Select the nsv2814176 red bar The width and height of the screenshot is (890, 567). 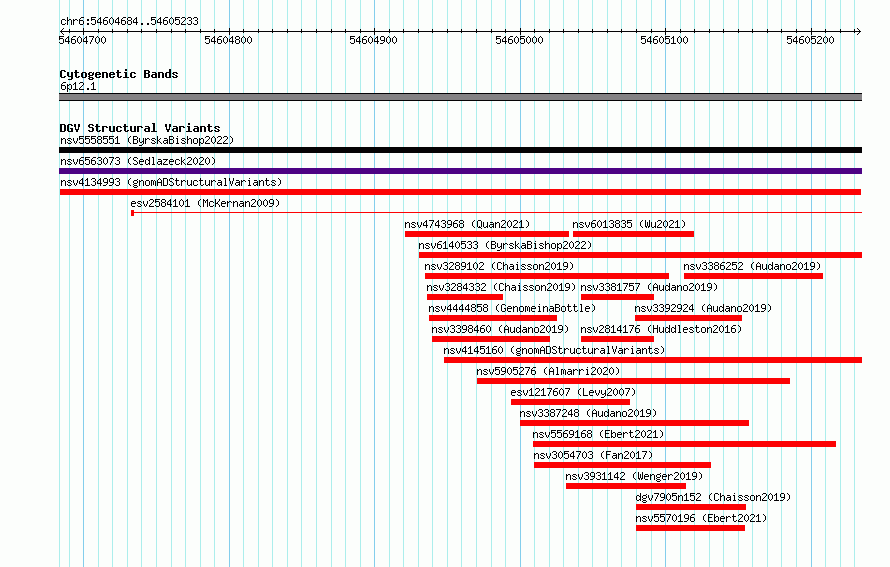point(618,339)
